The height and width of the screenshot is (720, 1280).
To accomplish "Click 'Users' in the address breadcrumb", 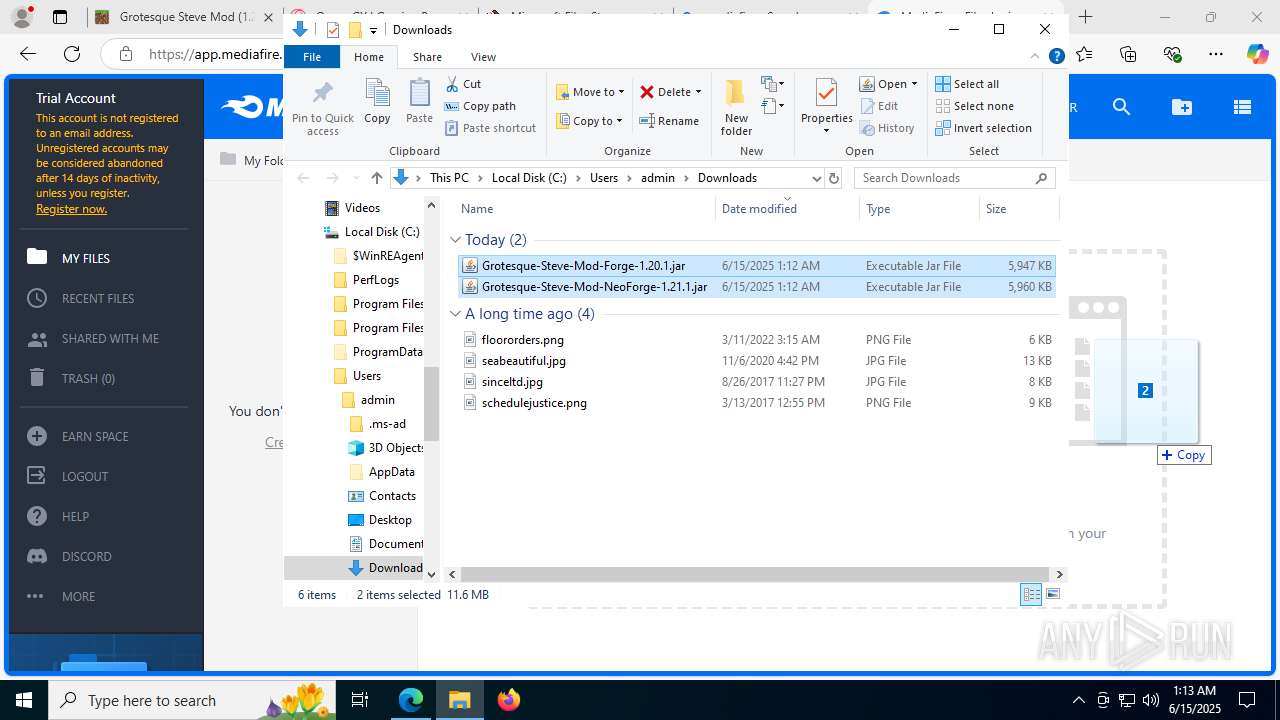I will coord(604,178).
